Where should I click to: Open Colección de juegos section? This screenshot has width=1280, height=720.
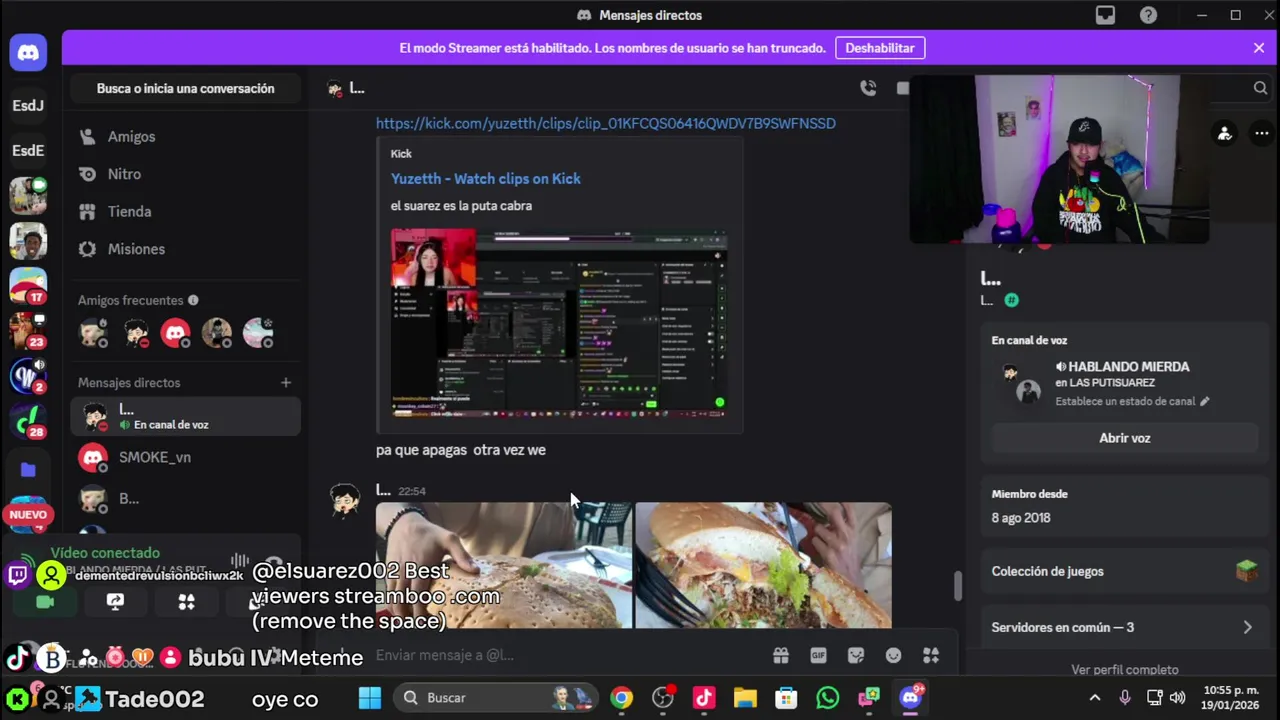(1124, 571)
